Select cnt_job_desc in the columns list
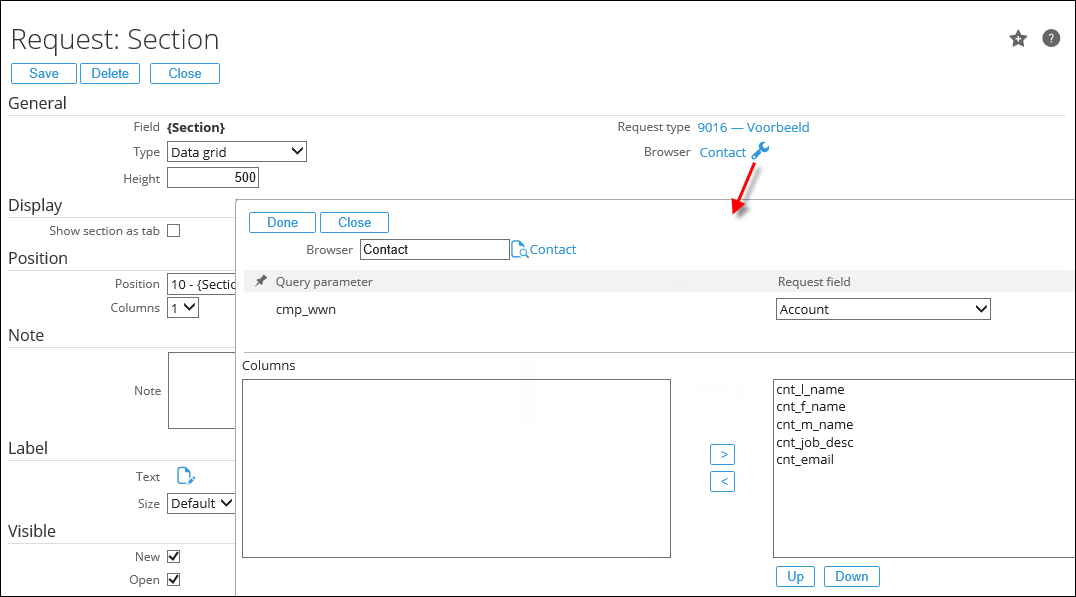The height and width of the screenshot is (597, 1076). (814, 442)
